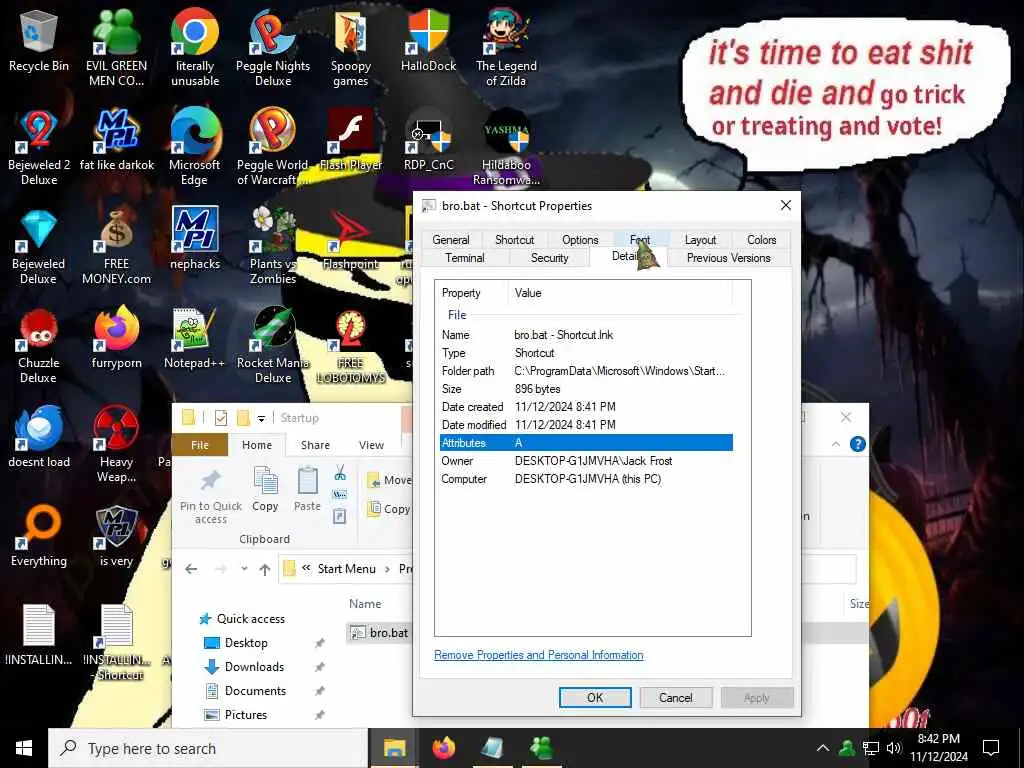Open the !INSTALLIN - Shortcut icon
The height and width of the screenshot is (768, 1024).
pyautogui.click(x=118, y=643)
